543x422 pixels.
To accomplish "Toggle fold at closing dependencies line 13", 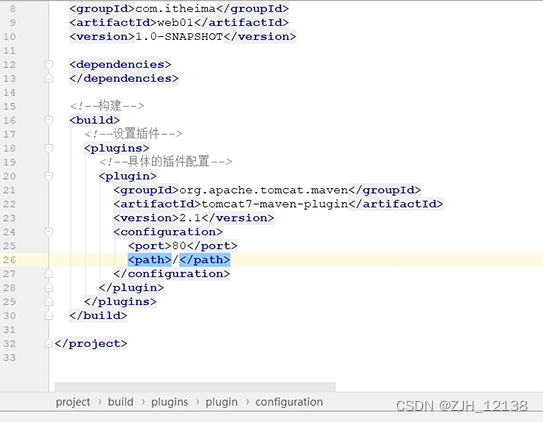I will (49, 78).
